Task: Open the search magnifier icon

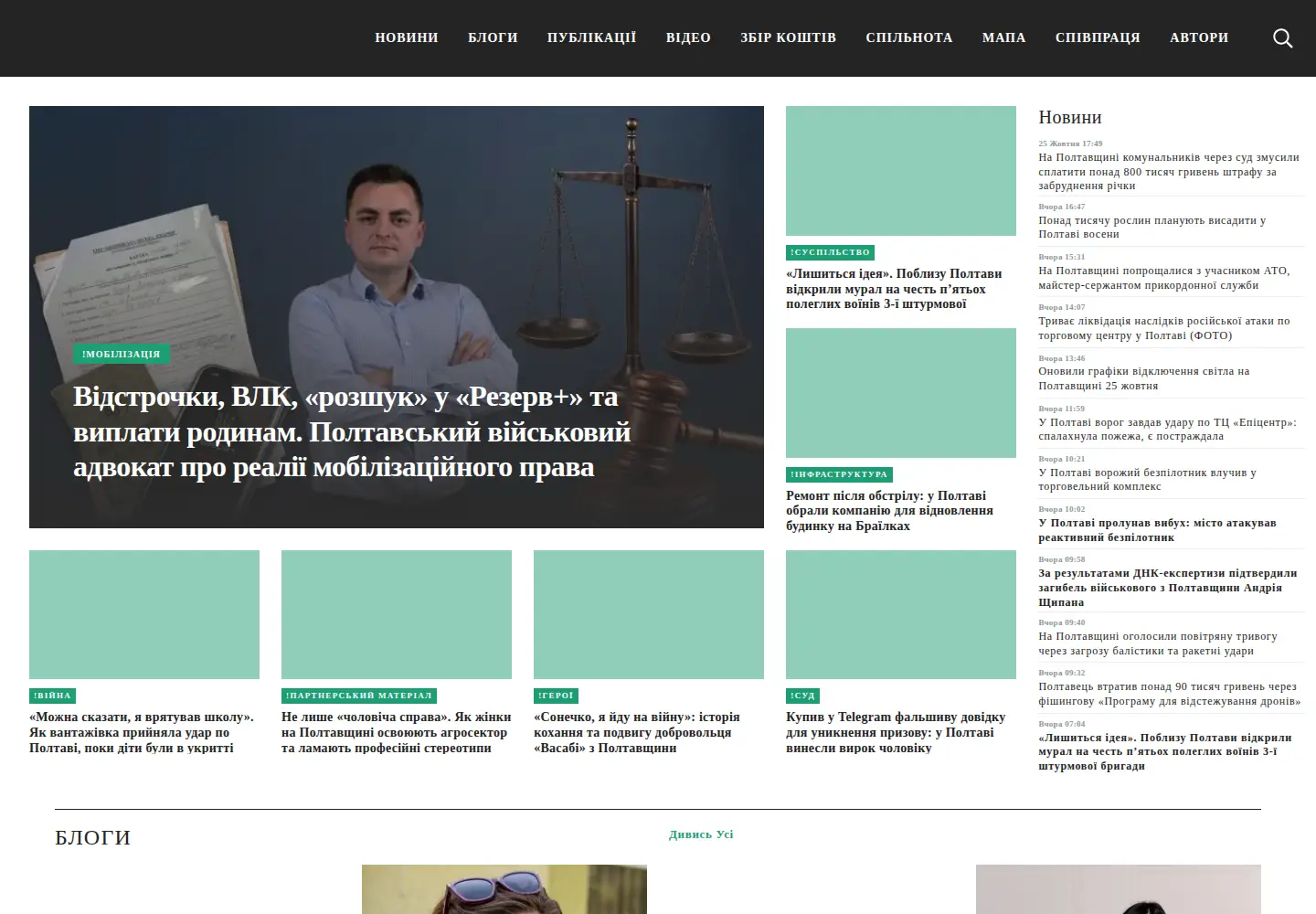Action: click(1283, 38)
